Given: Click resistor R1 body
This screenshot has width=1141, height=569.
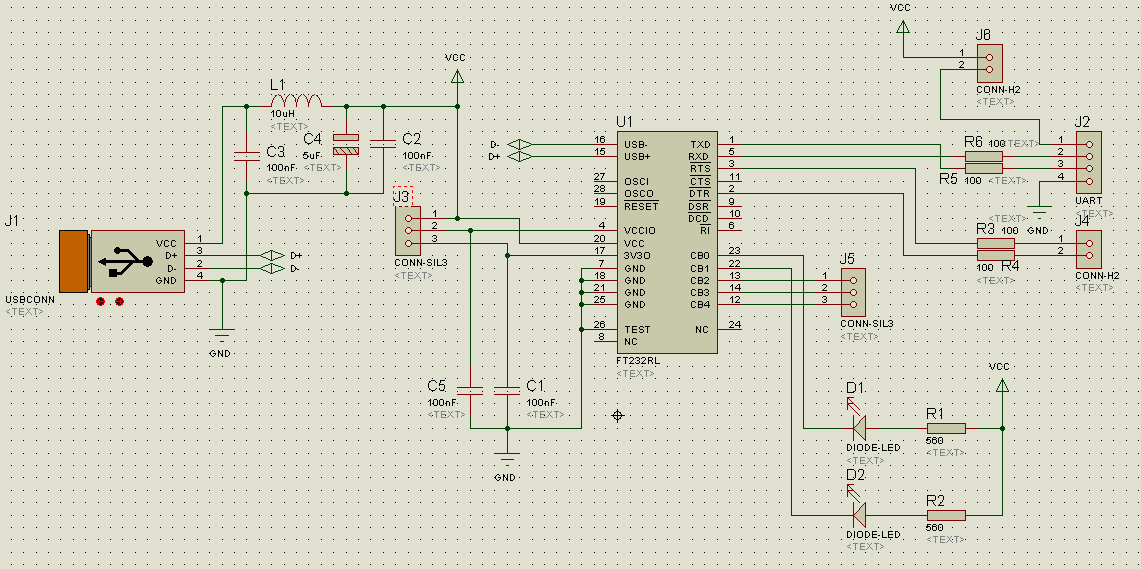Looking at the screenshot, I should point(945,428).
